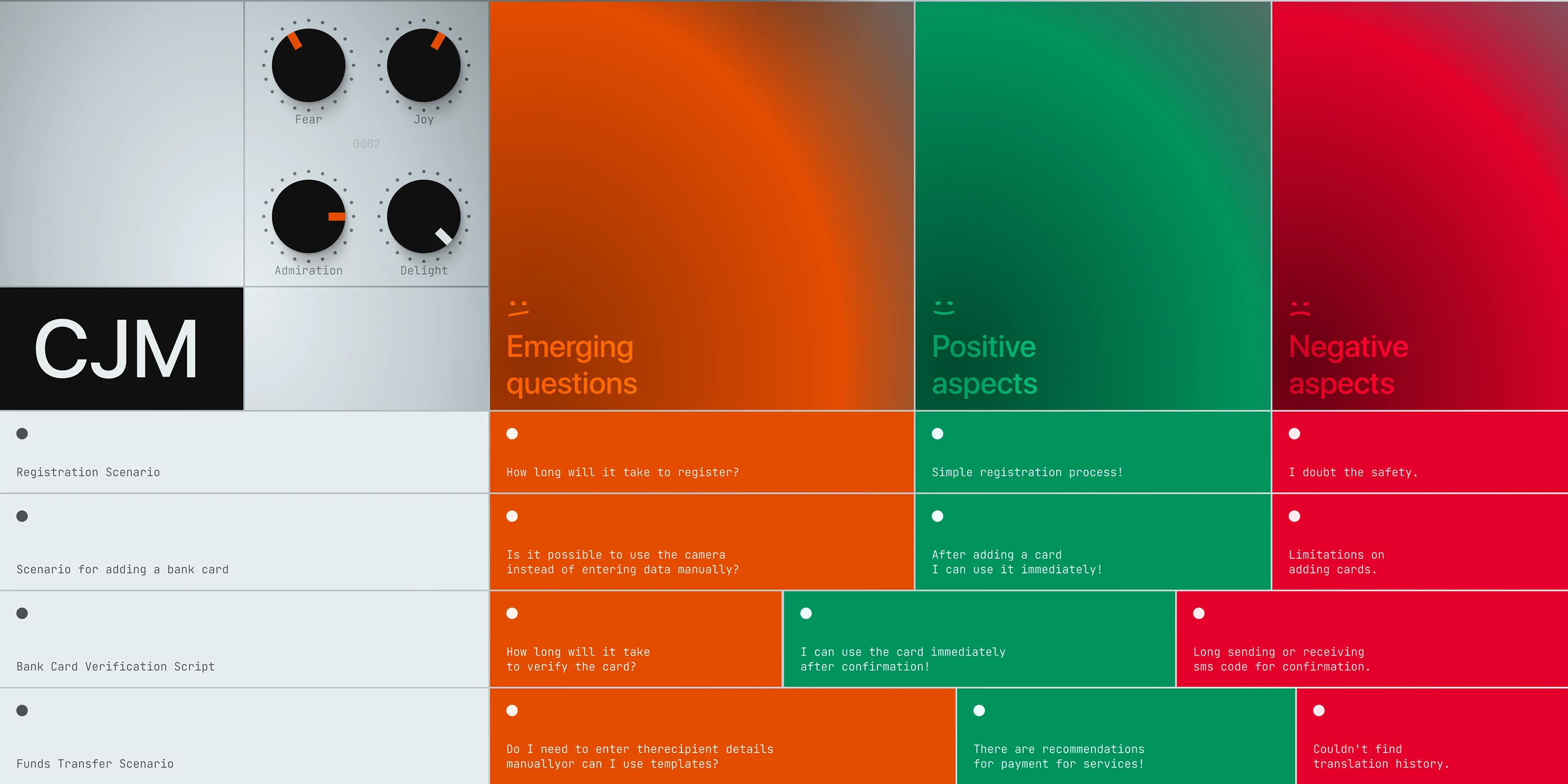Click the Joy dial knob

(424, 65)
